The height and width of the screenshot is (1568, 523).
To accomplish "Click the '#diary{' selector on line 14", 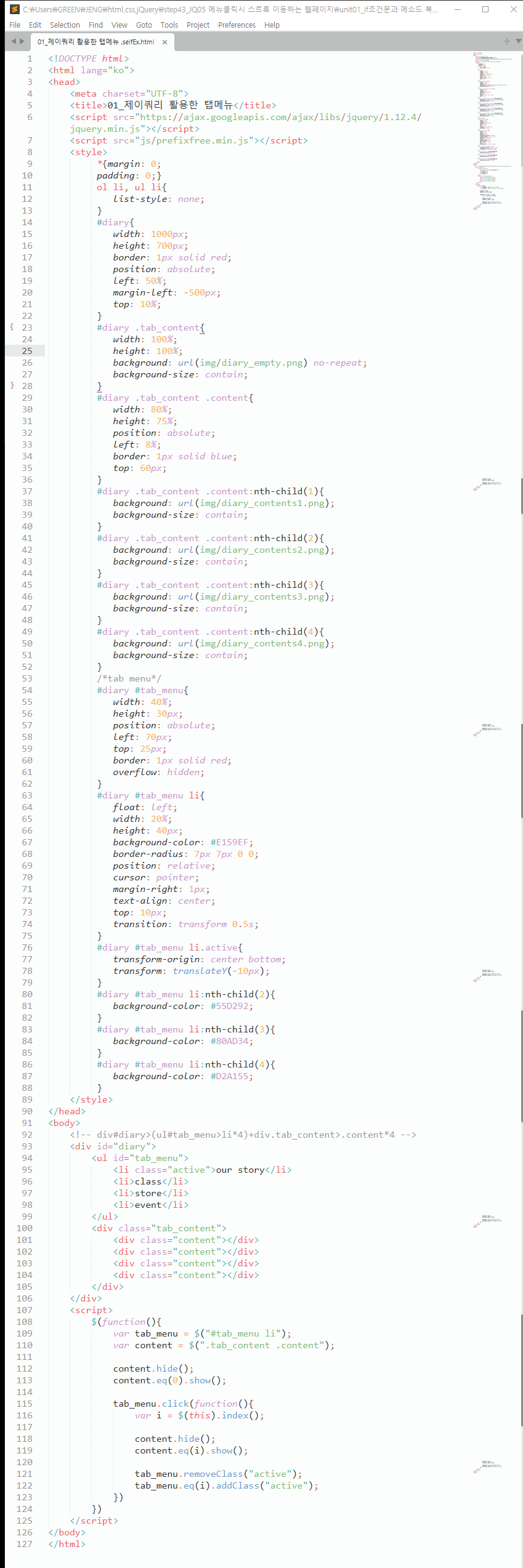I will (115, 222).
